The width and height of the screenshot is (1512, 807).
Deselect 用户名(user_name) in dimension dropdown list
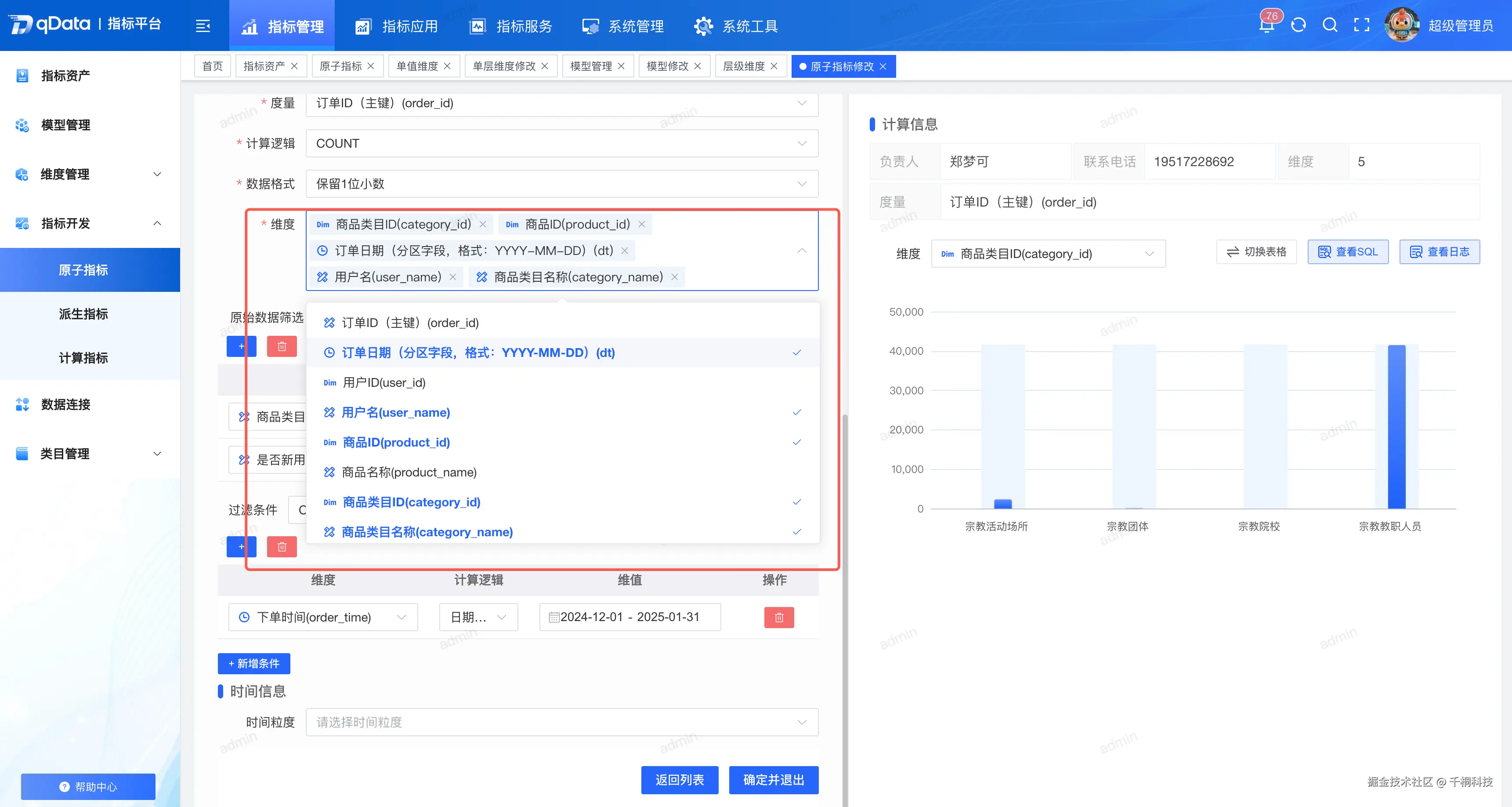coord(394,412)
